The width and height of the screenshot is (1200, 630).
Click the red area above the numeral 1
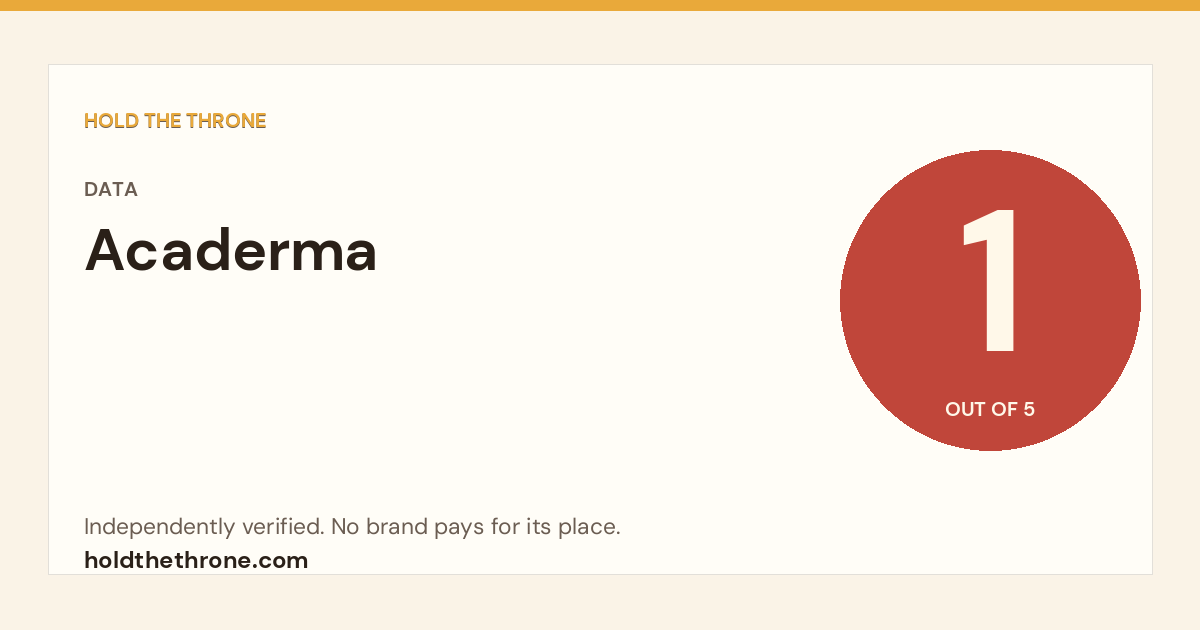(990, 180)
